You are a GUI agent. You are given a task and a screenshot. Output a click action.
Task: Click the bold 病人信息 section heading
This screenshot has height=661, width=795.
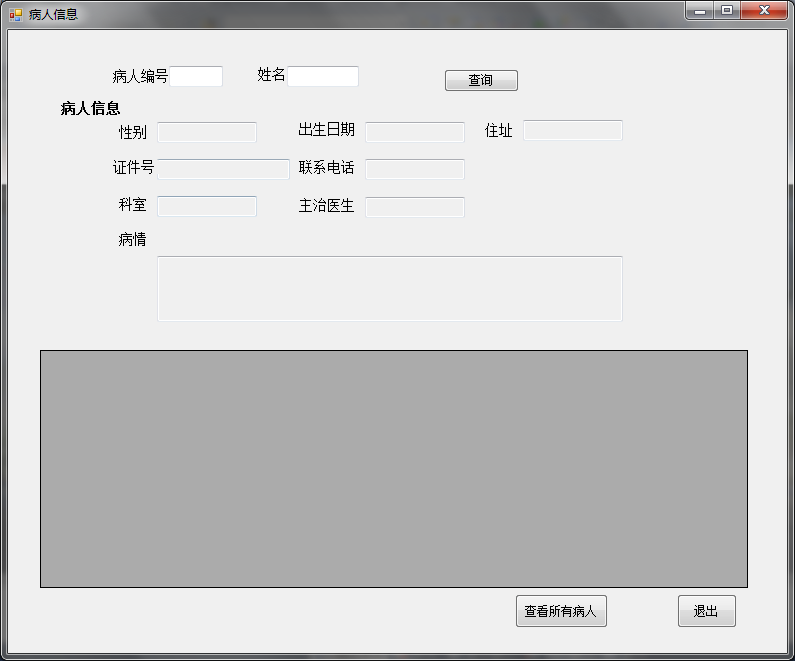click(90, 108)
